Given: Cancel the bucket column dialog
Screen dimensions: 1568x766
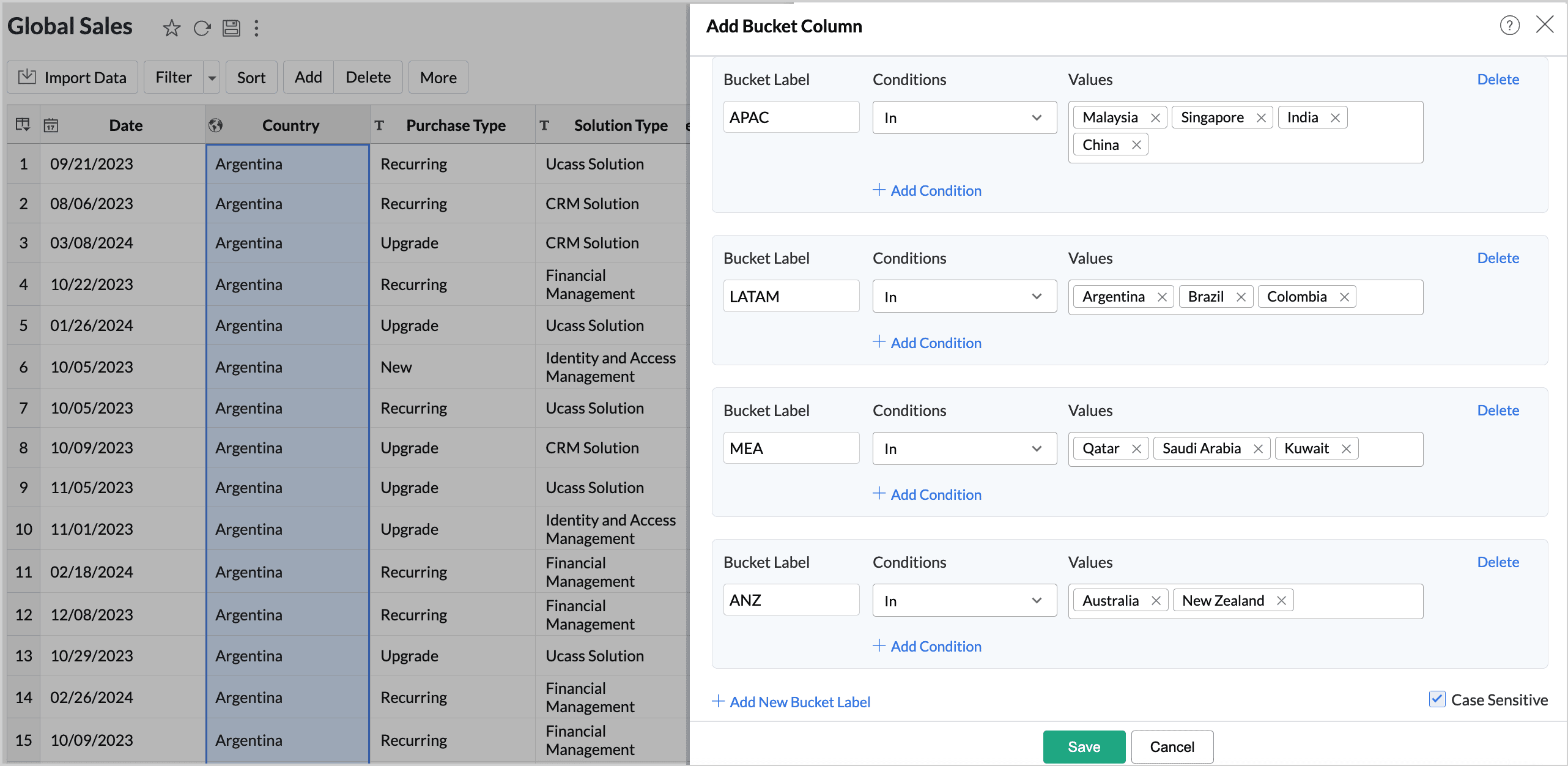Looking at the screenshot, I should pyautogui.click(x=1172, y=746).
